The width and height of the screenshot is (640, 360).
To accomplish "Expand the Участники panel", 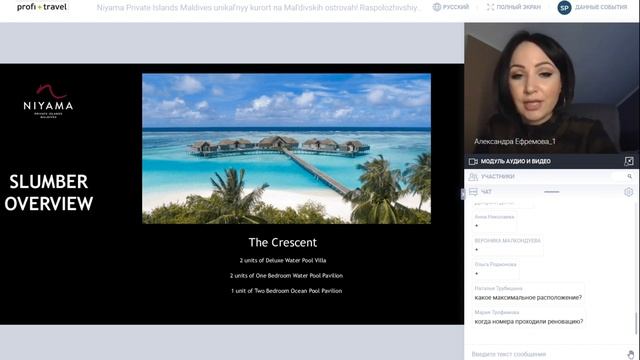I will [x=552, y=176].
